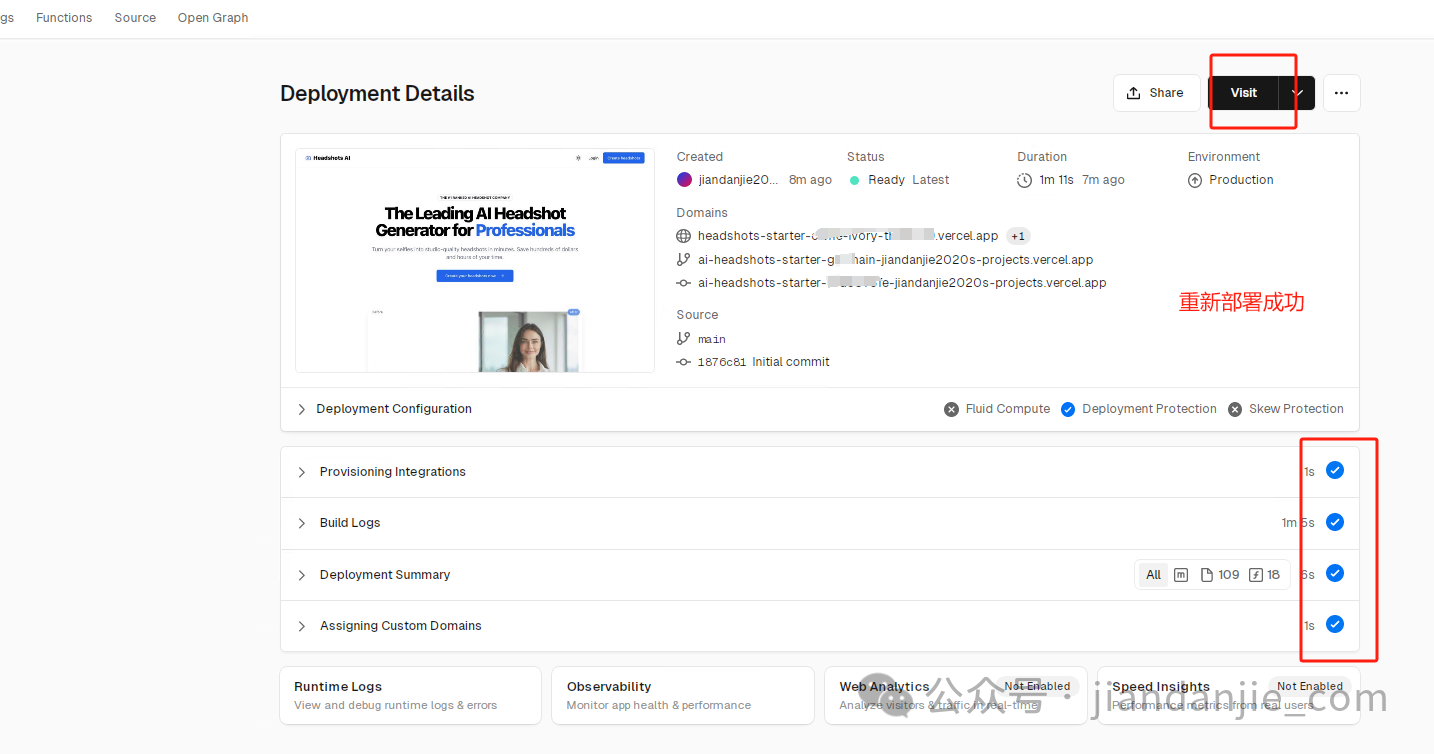
Task: Open the headshots-starter vercel.app domain link
Action: pos(848,236)
